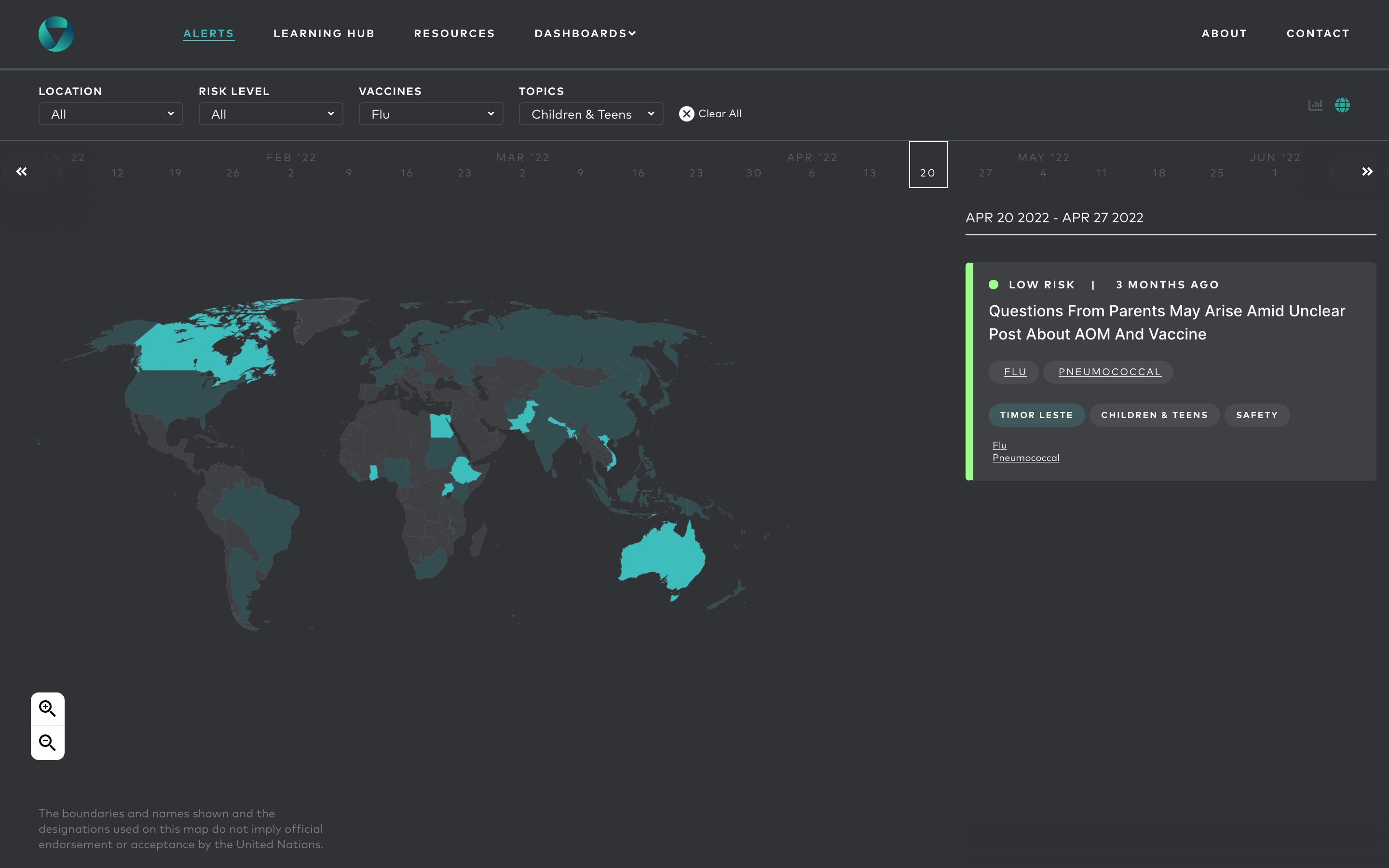Open the Vaccines dropdown showing Flu

(x=431, y=114)
